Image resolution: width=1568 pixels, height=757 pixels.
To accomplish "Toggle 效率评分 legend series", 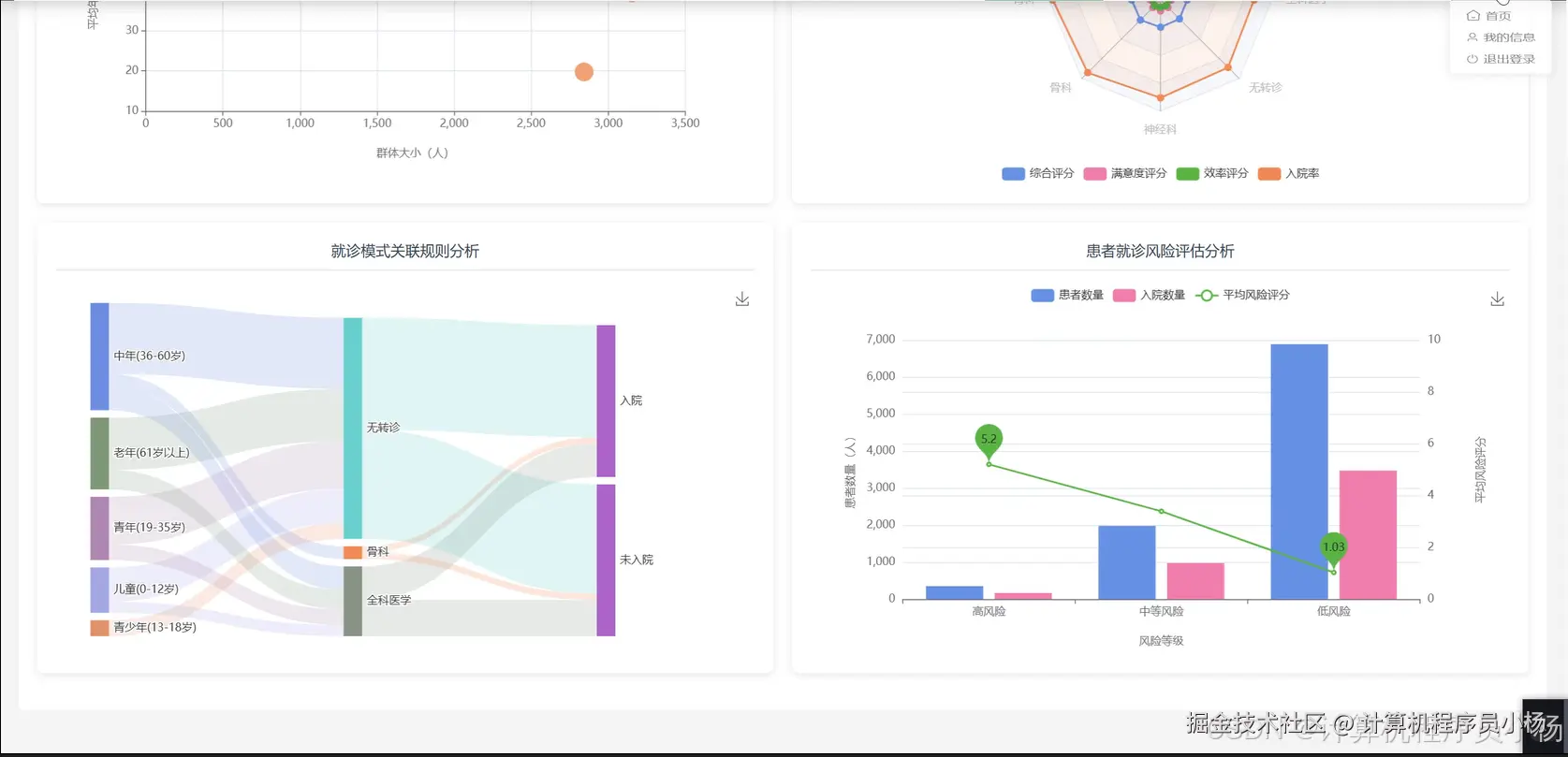I will point(1212,174).
